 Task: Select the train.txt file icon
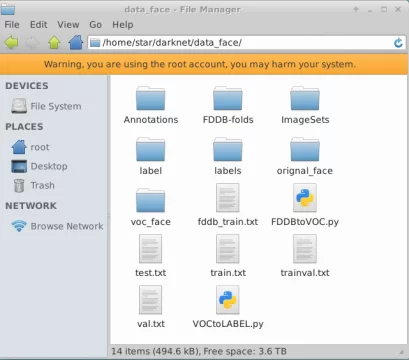(228, 249)
